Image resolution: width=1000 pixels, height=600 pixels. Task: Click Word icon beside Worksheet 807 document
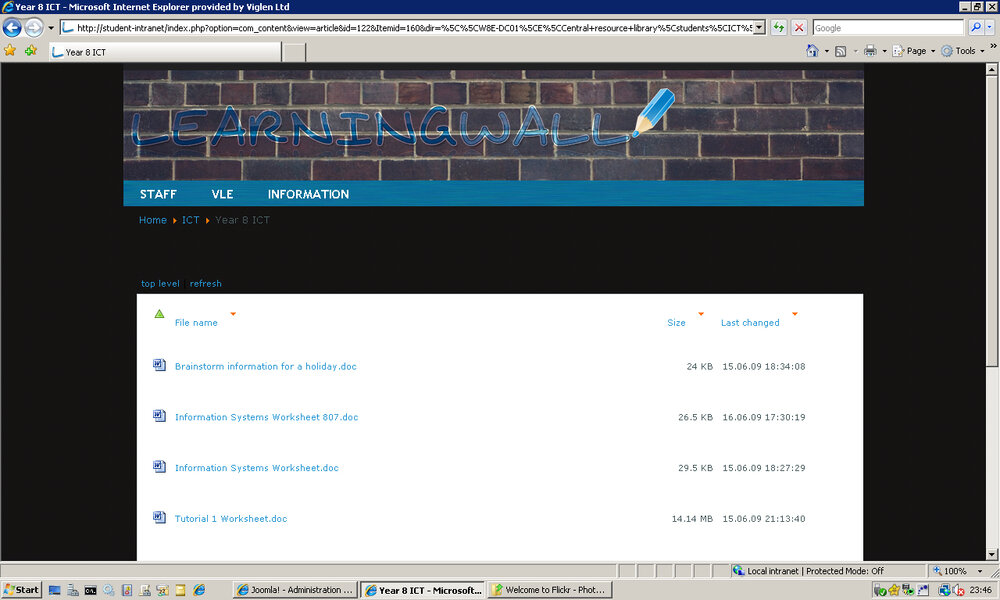point(159,416)
